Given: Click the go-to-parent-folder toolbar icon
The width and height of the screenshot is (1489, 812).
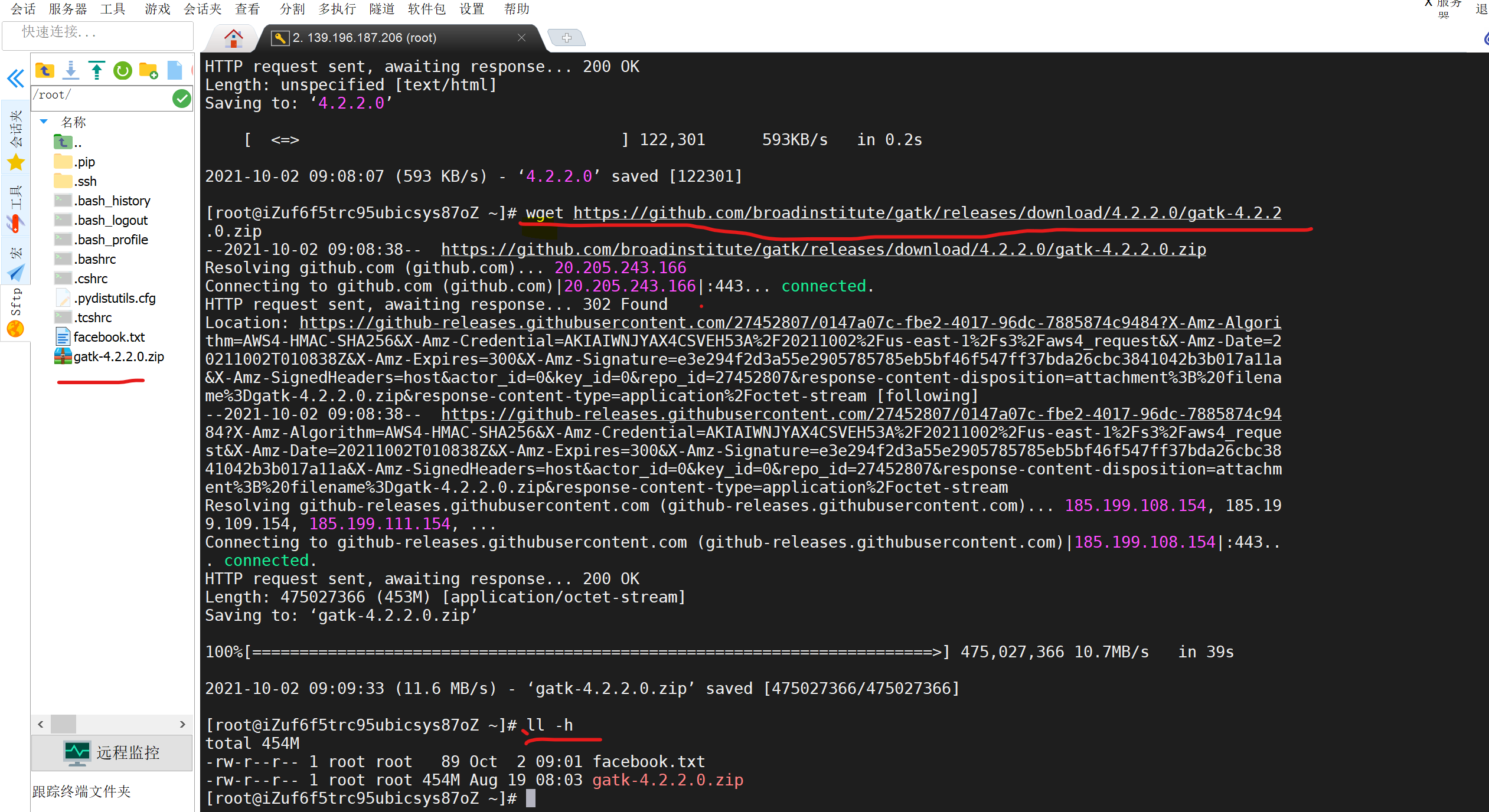Looking at the screenshot, I should [x=44, y=71].
